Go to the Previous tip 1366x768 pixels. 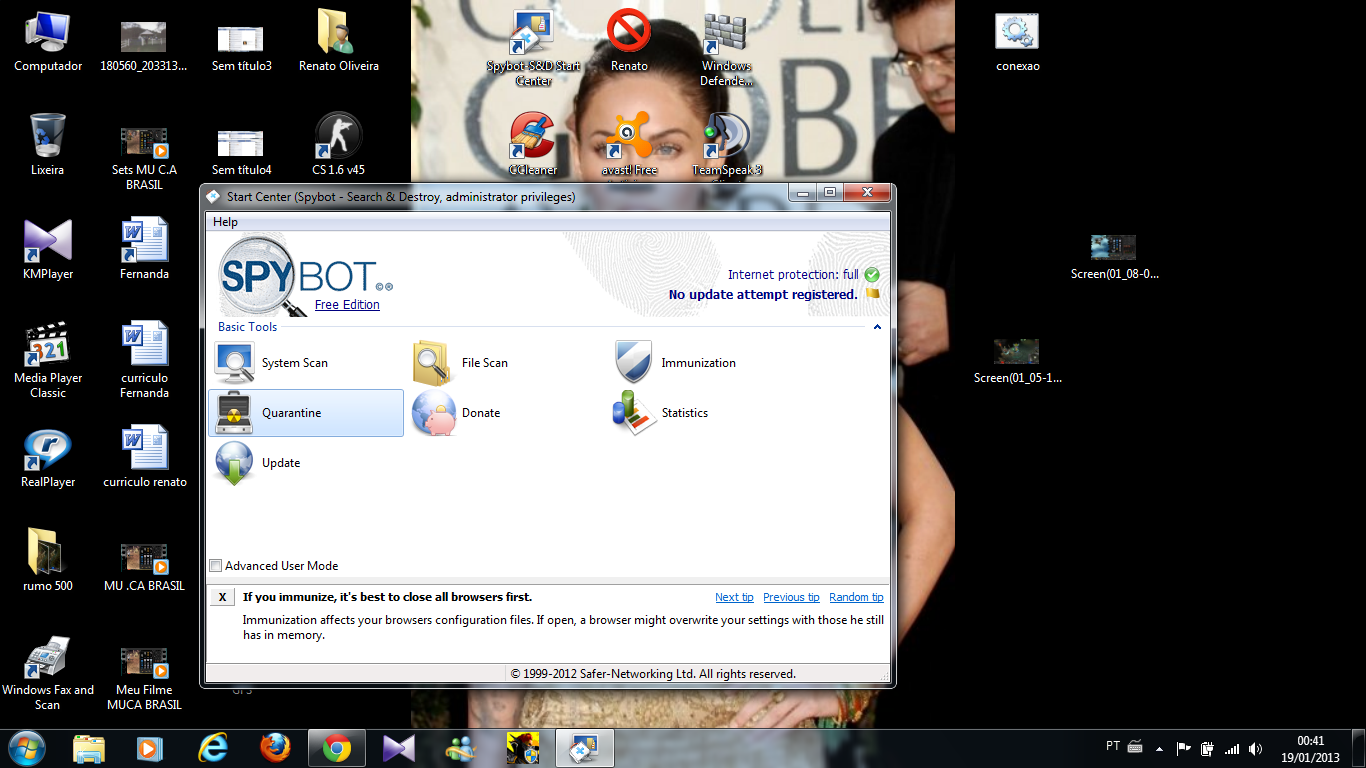pyautogui.click(x=791, y=597)
